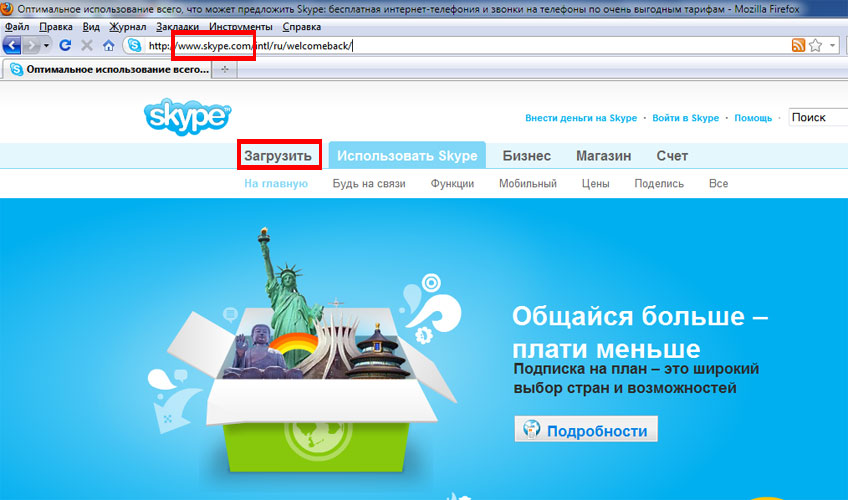Open the Магазин navigation tab
848x500 pixels.
click(604, 156)
